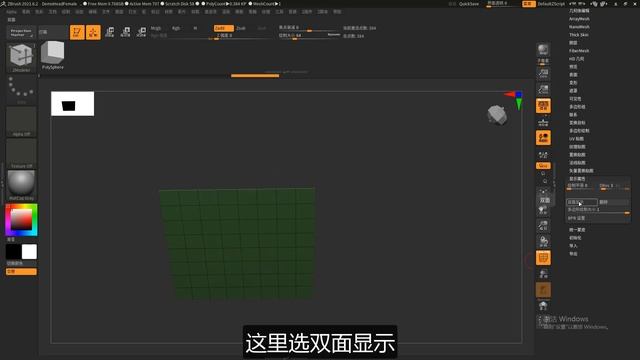Collapse the 显示属性 section
The width and height of the screenshot is (640, 360).
pyautogui.click(x=577, y=179)
